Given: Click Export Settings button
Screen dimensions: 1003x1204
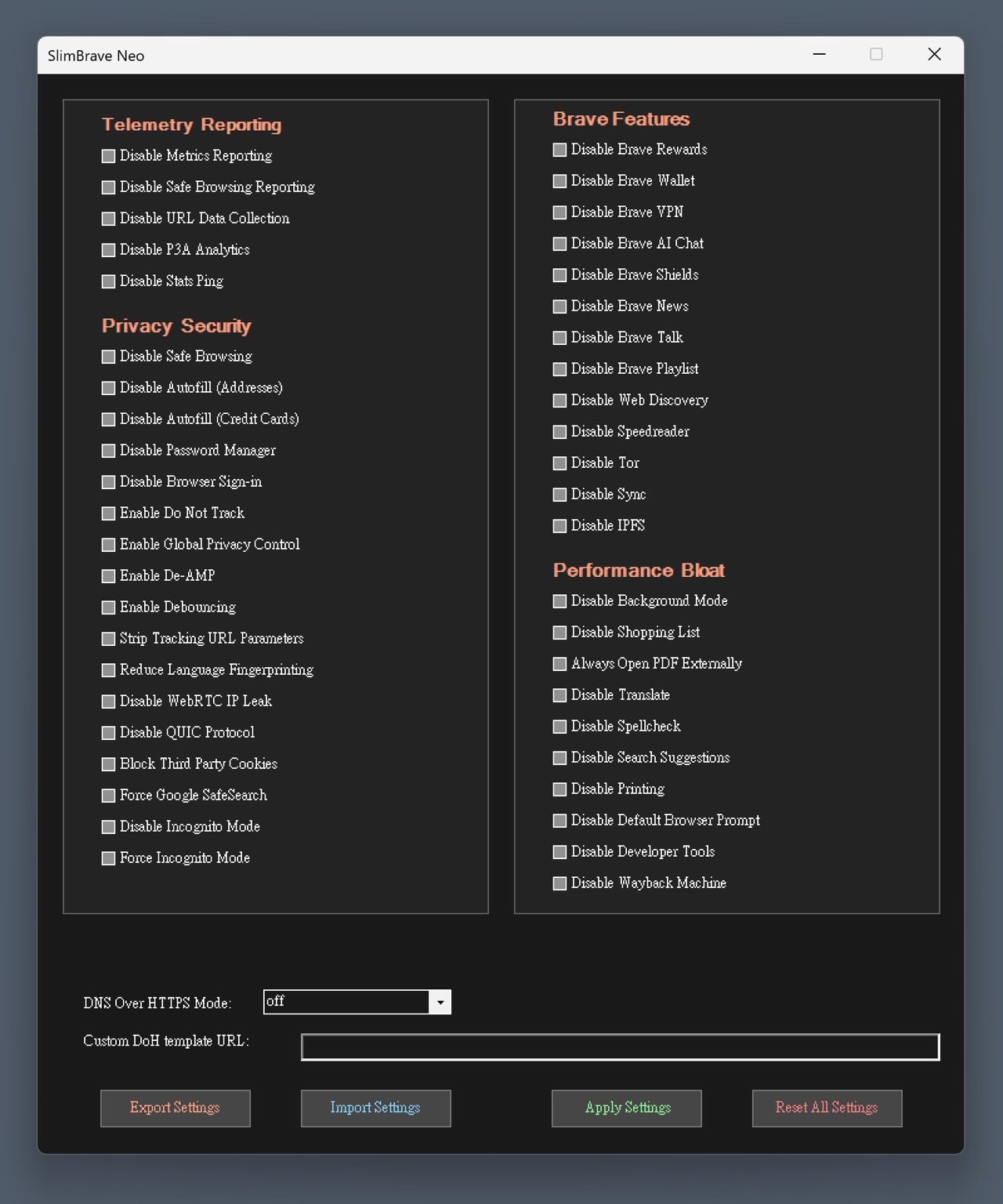Looking at the screenshot, I should coord(175,1108).
